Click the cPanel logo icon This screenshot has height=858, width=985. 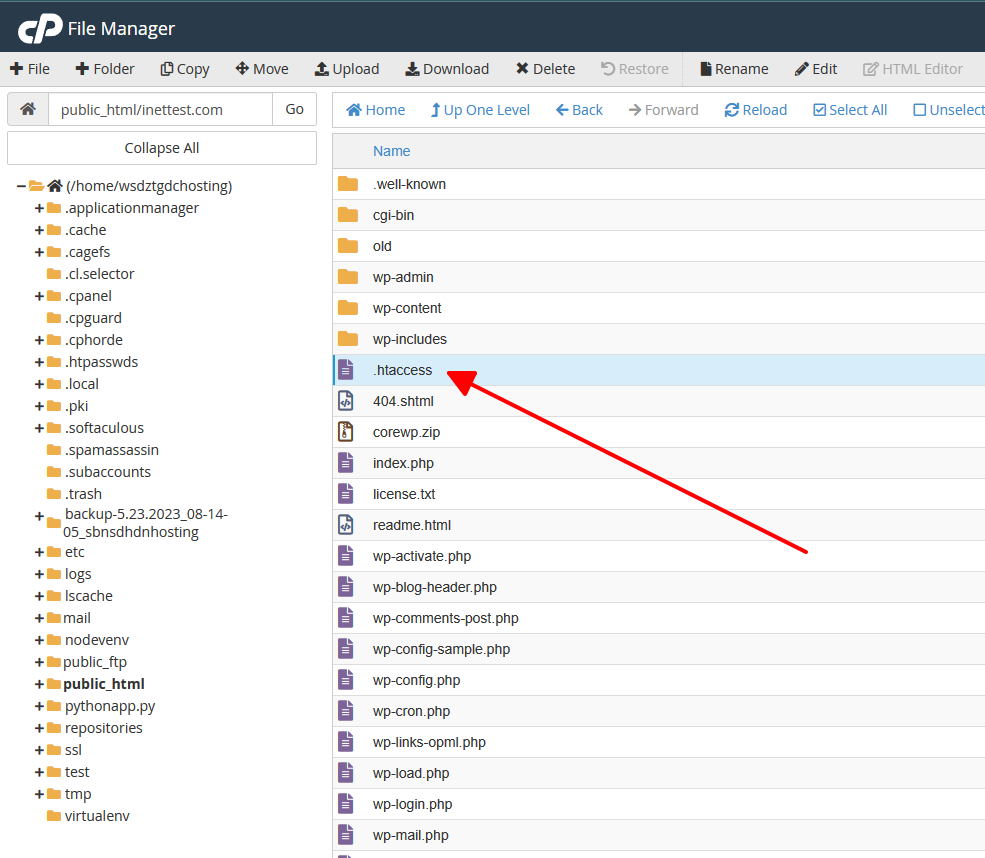40,28
